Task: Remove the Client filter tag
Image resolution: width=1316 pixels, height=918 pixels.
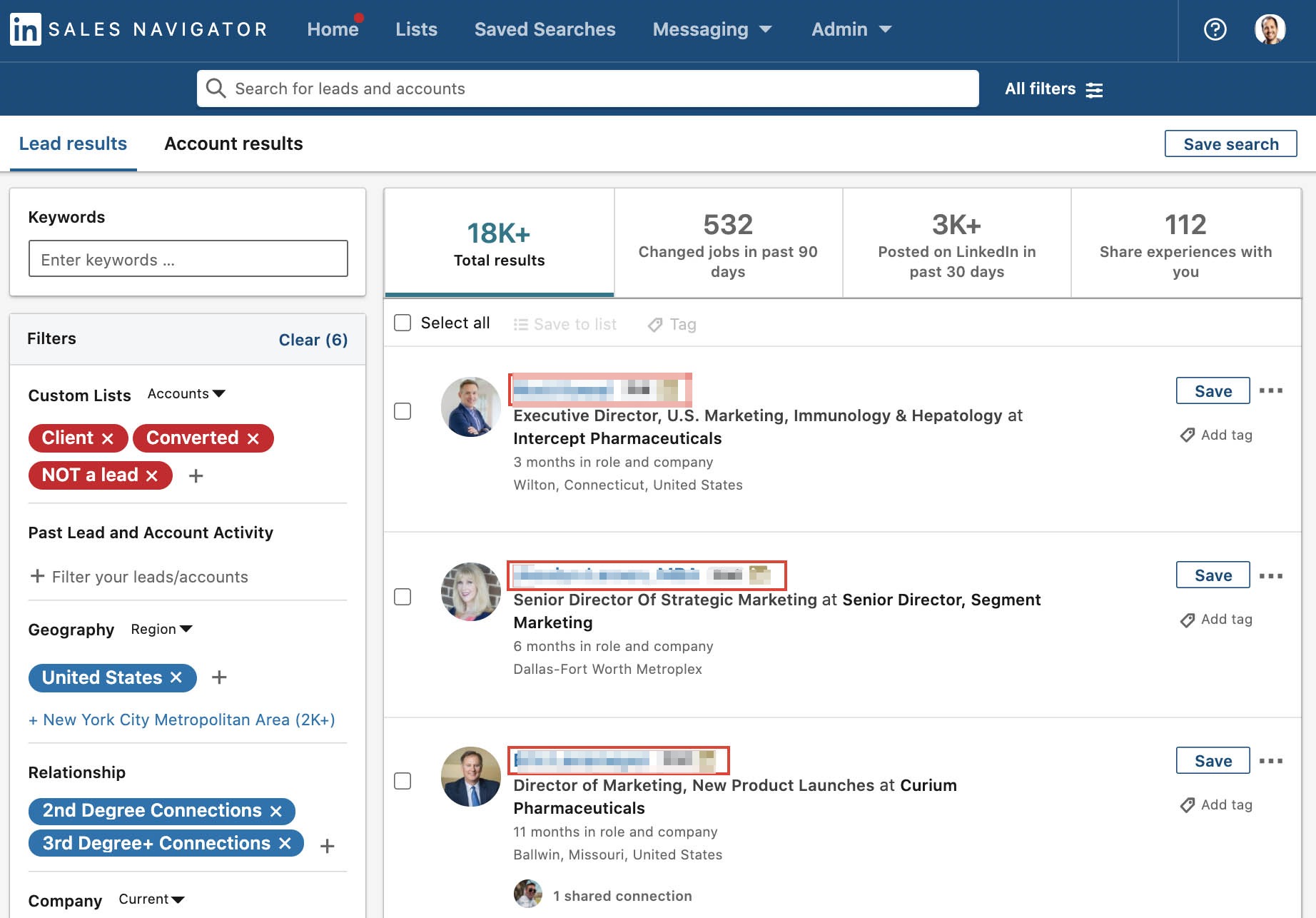Action: pos(108,438)
